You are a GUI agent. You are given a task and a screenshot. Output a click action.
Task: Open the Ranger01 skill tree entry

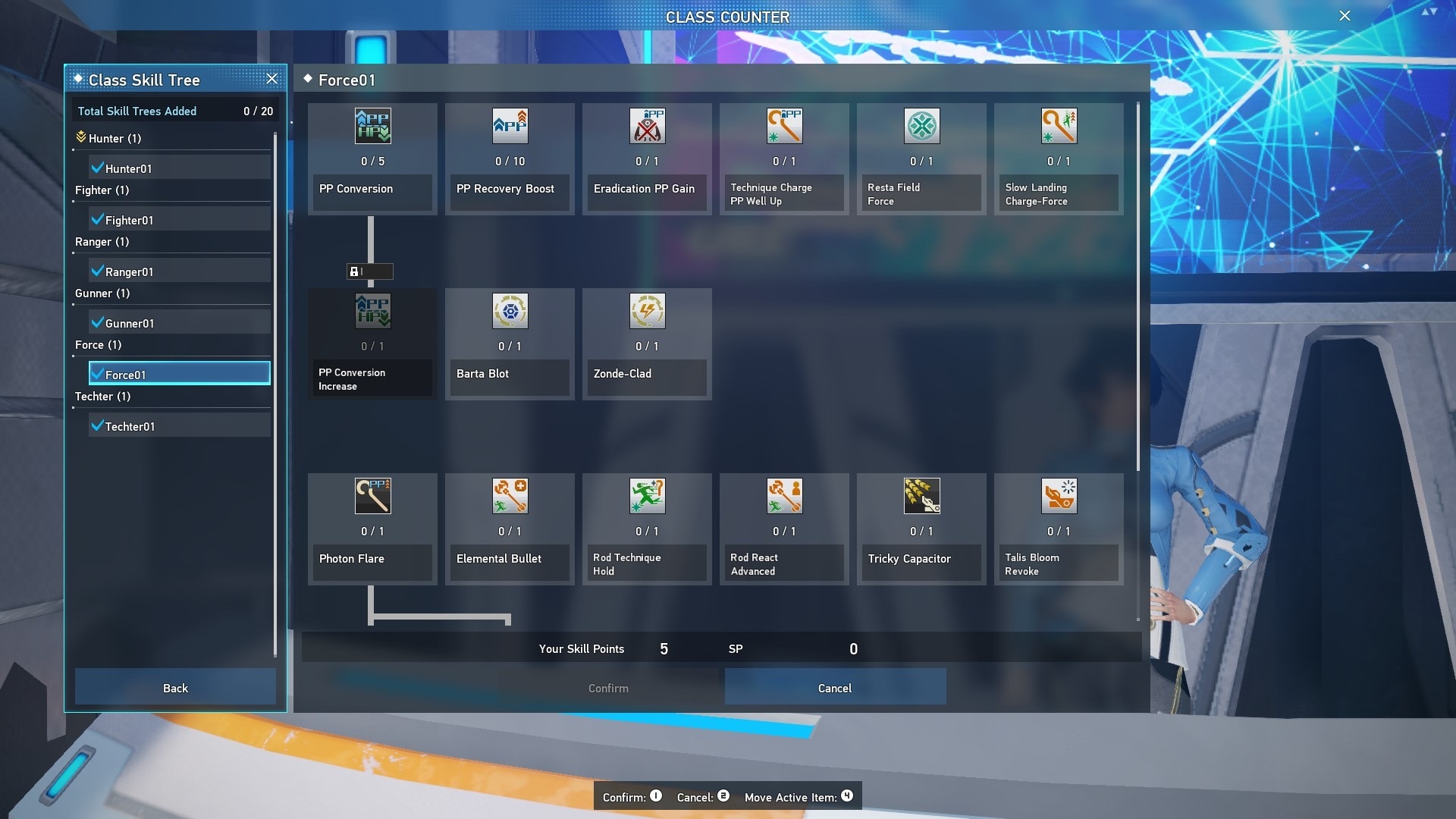tap(180, 271)
